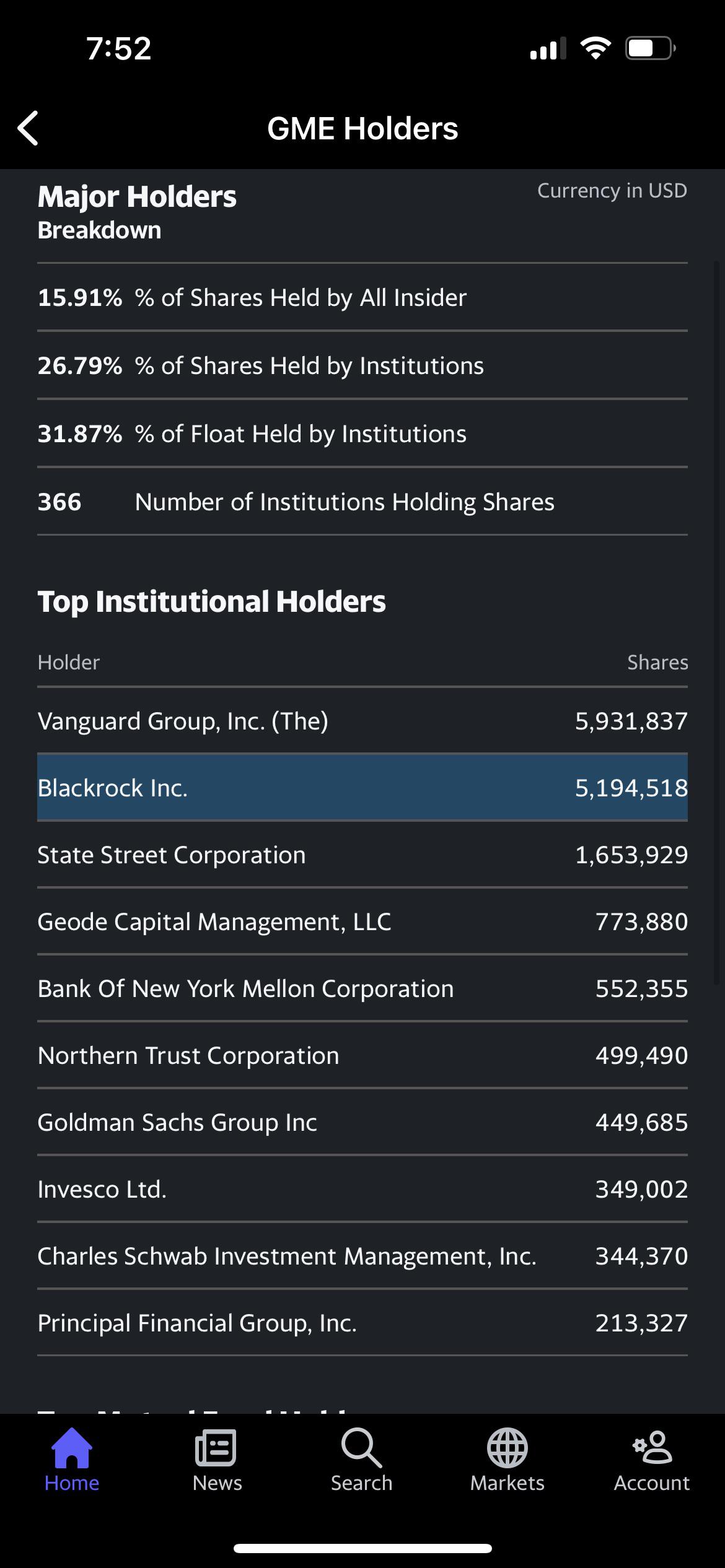This screenshot has width=725, height=1568.
Task: Toggle selection of the Invesco Ltd. row
Action: (x=362, y=1189)
